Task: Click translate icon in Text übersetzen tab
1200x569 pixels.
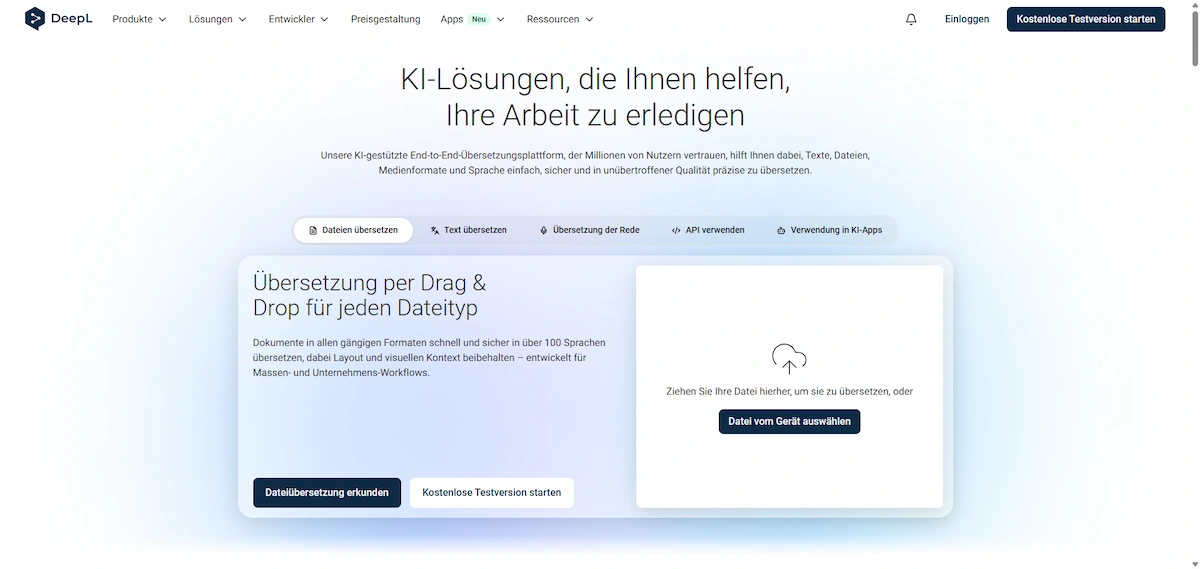Action: [x=435, y=230]
